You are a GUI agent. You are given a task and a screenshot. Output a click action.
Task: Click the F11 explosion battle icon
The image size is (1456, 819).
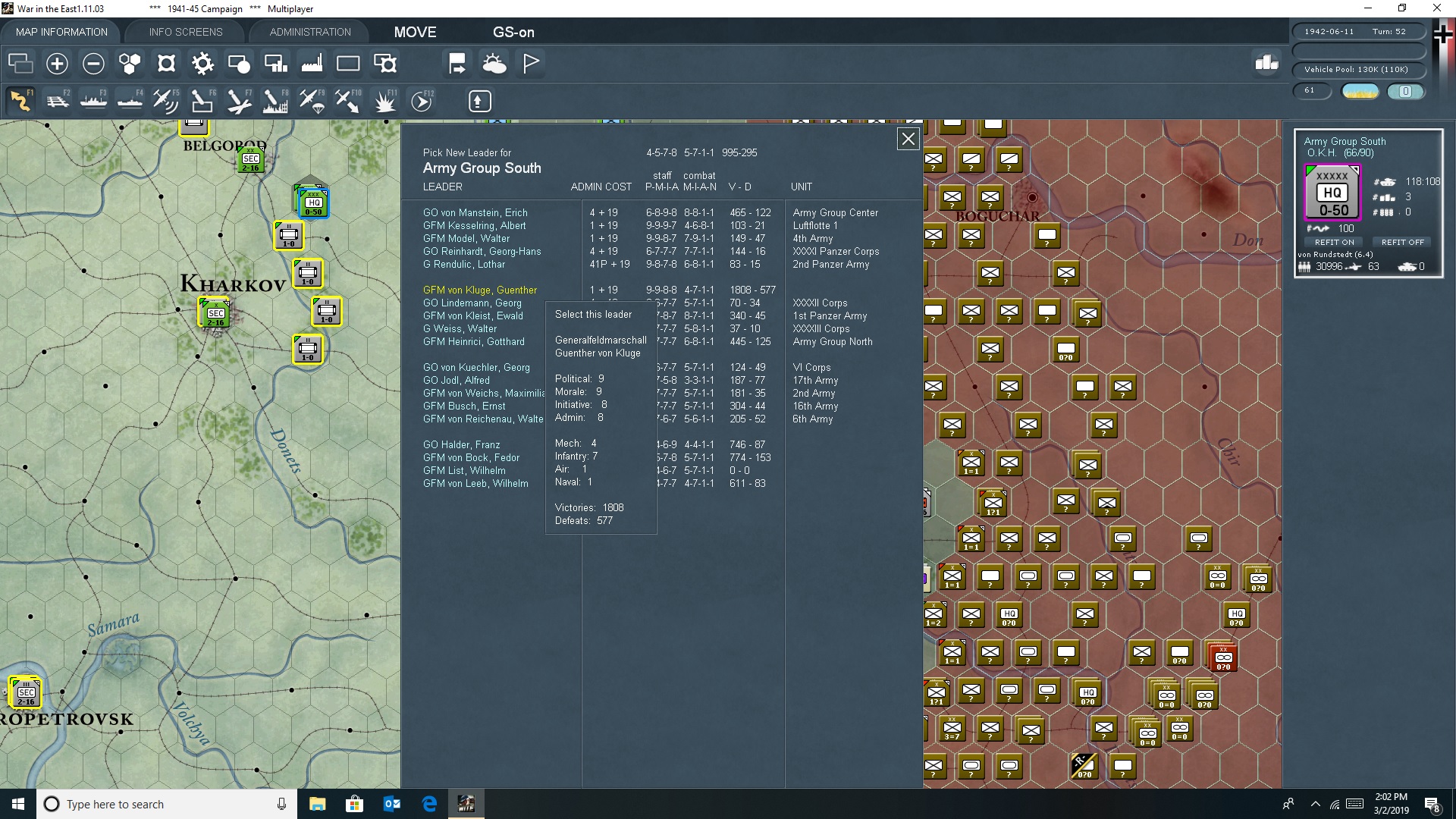click(x=385, y=101)
